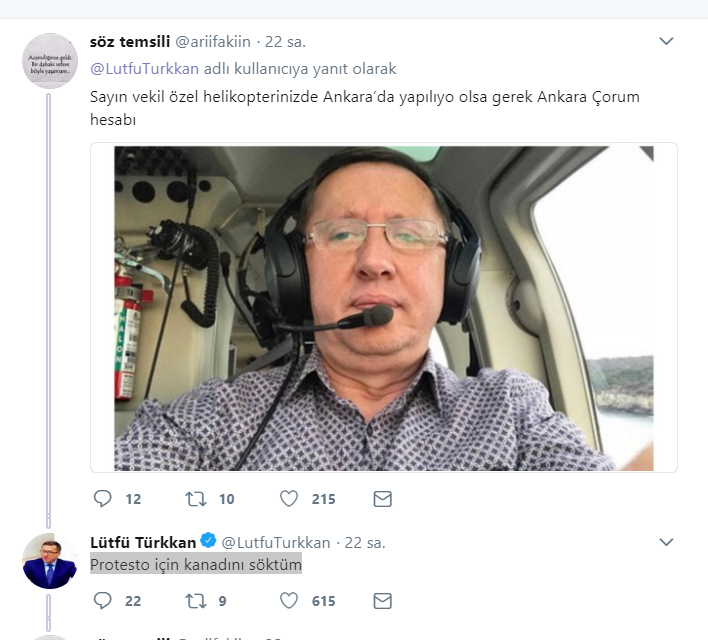This screenshot has height=640, width=708.
Task: Click the Lütfü Türkkan display name
Action: [143, 542]
